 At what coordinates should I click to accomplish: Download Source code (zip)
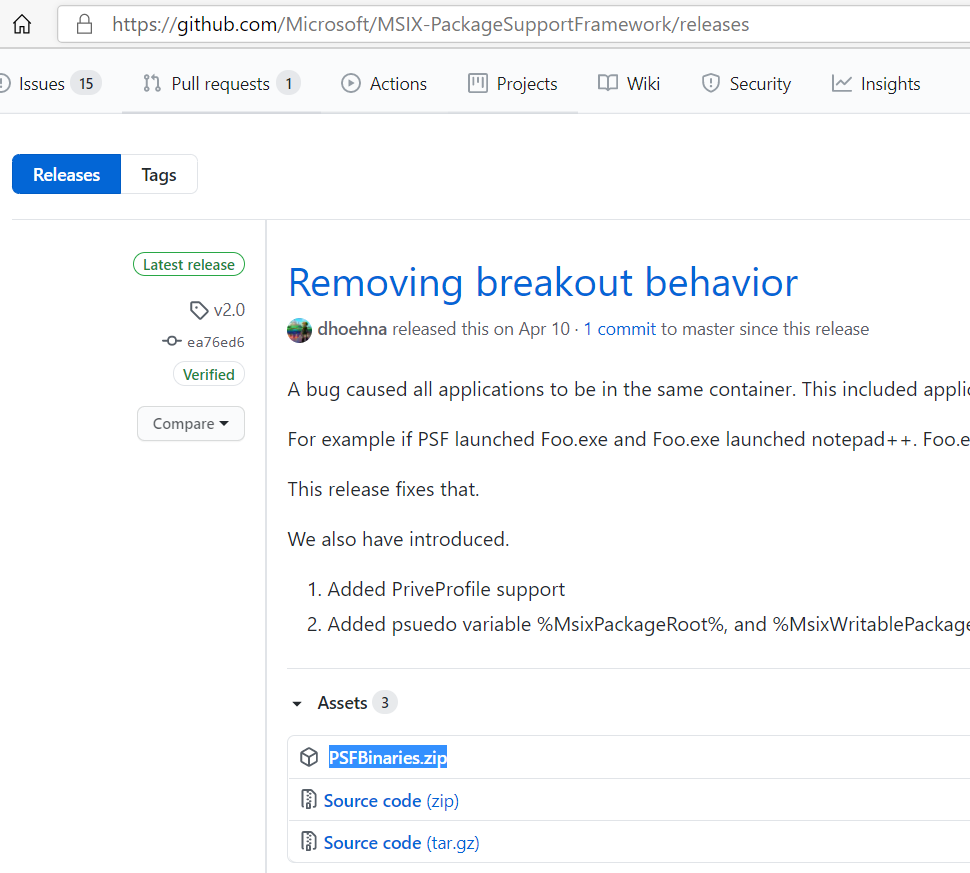(392, 801)
